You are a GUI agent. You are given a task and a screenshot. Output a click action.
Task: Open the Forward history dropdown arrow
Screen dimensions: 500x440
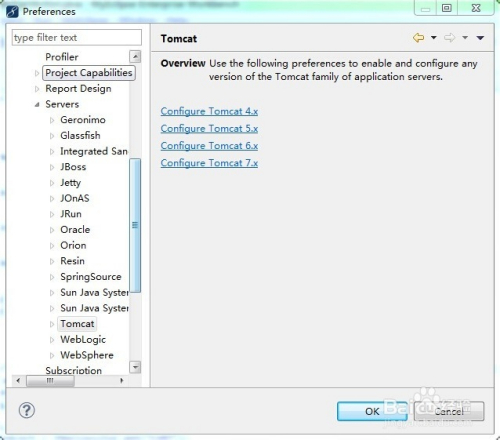click(x=465, y=37)
